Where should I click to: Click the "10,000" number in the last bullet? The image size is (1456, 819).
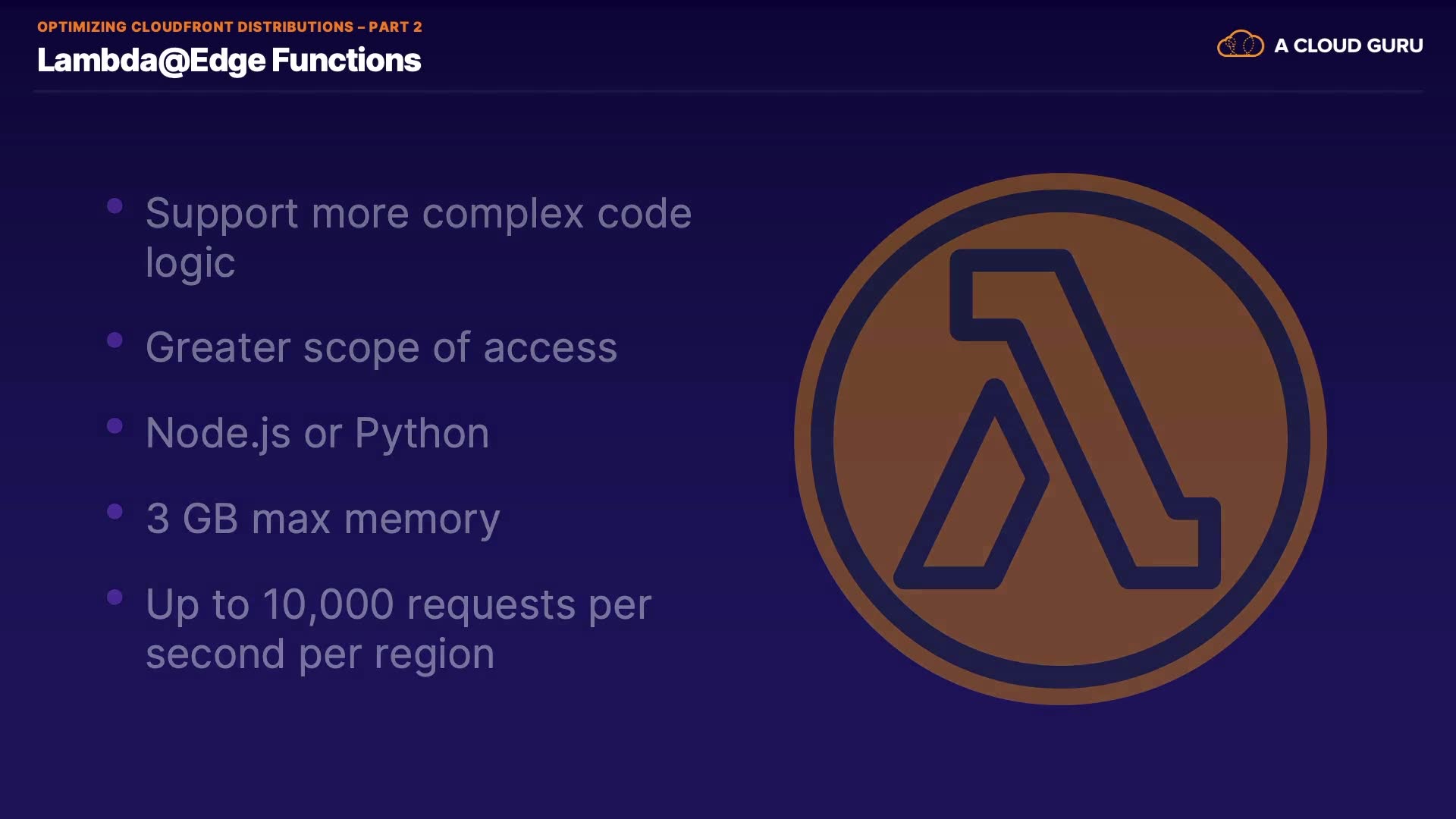[328, 604]
